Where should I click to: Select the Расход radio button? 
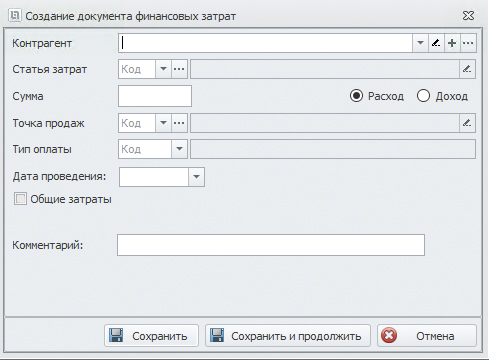pos(356,96)
